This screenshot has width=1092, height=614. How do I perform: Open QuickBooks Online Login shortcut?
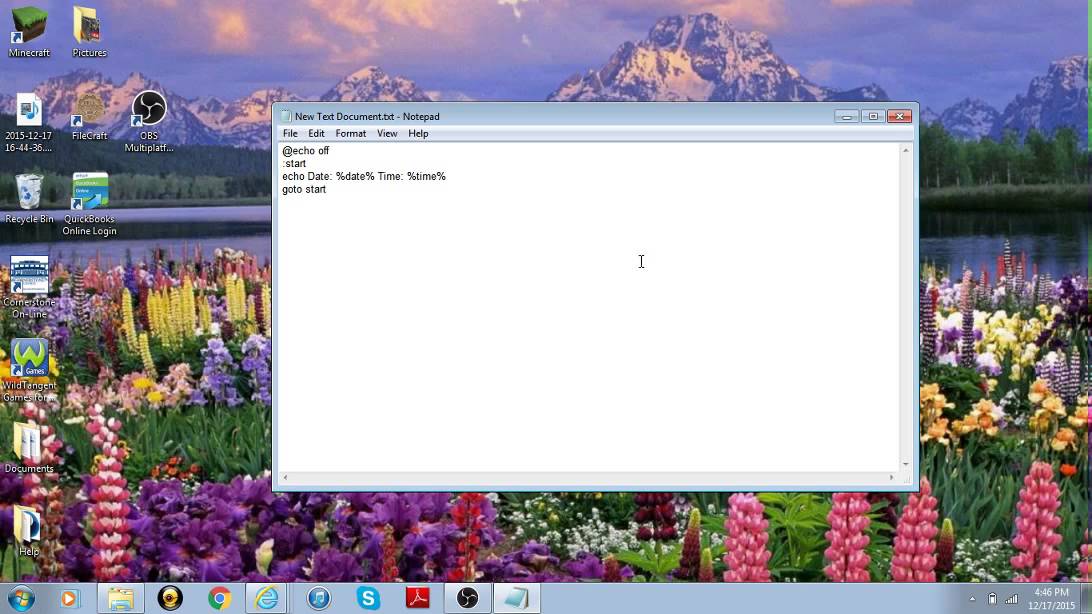point(89,205)
